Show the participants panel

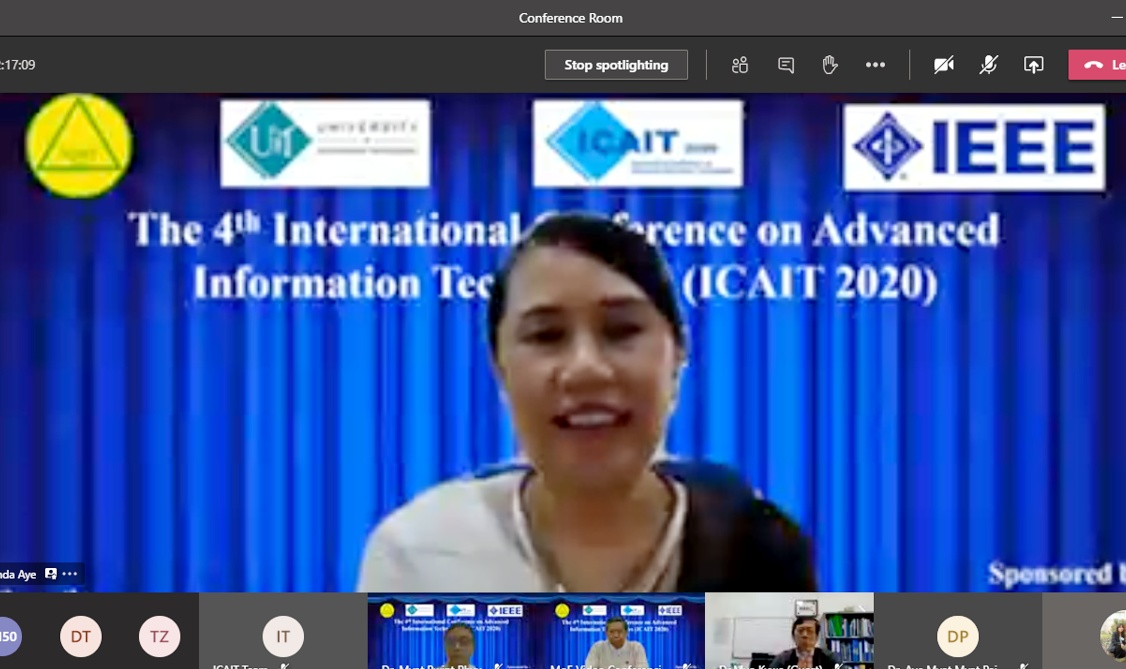pos(740,65)
